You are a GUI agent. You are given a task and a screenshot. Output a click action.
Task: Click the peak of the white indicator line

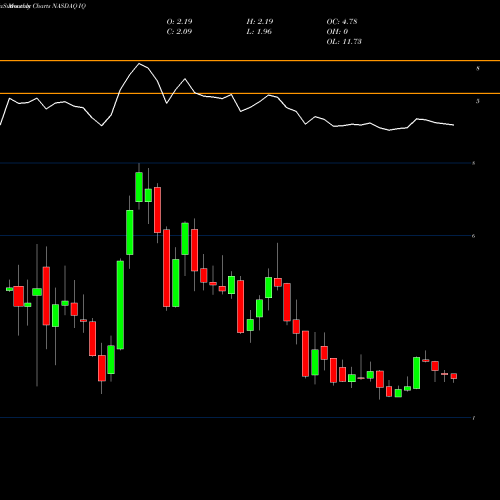(139, 63)
